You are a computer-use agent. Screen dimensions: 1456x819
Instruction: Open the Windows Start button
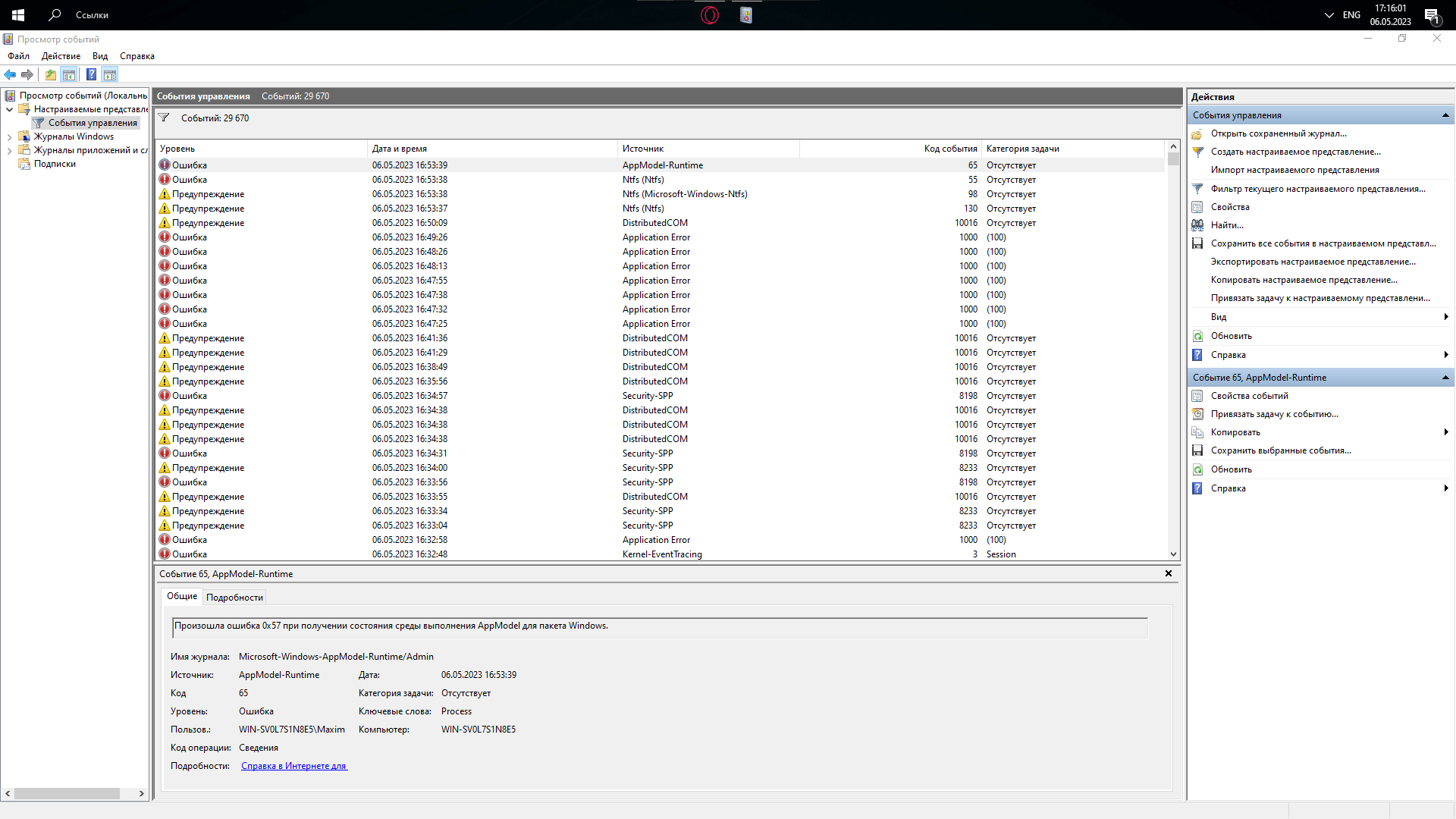coord(18,14)
